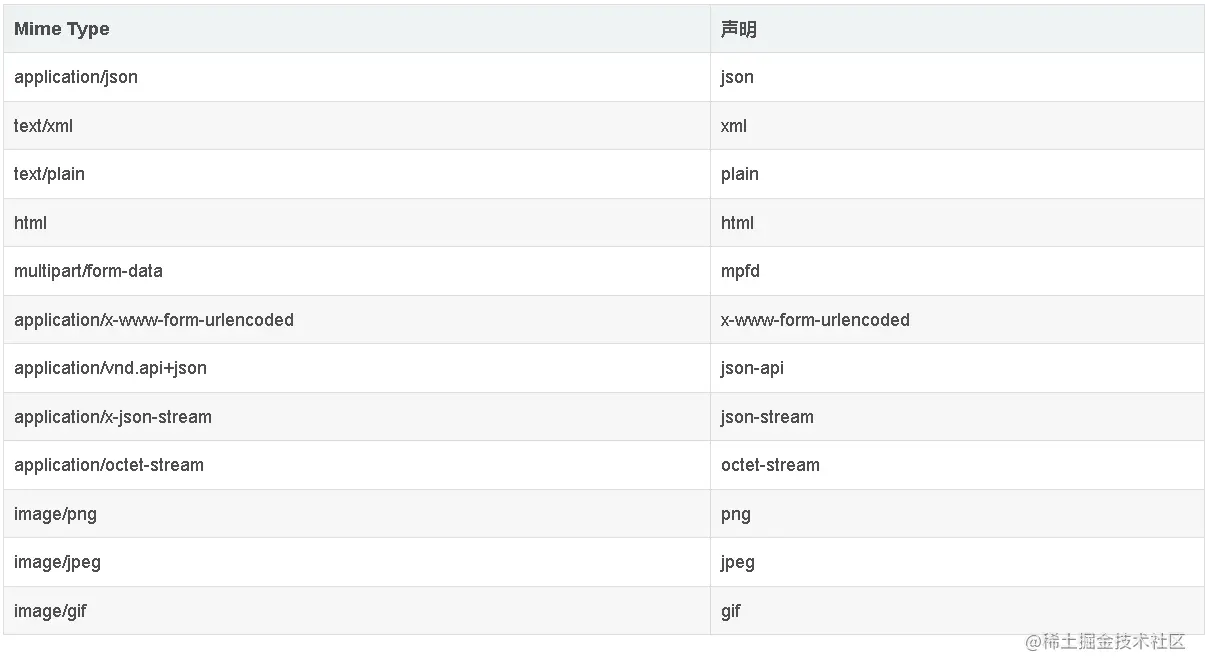Select the "application/octet-stream" cell
Image resolution: width=1205 pixels, height=671 pixels.
click(109, 465)
